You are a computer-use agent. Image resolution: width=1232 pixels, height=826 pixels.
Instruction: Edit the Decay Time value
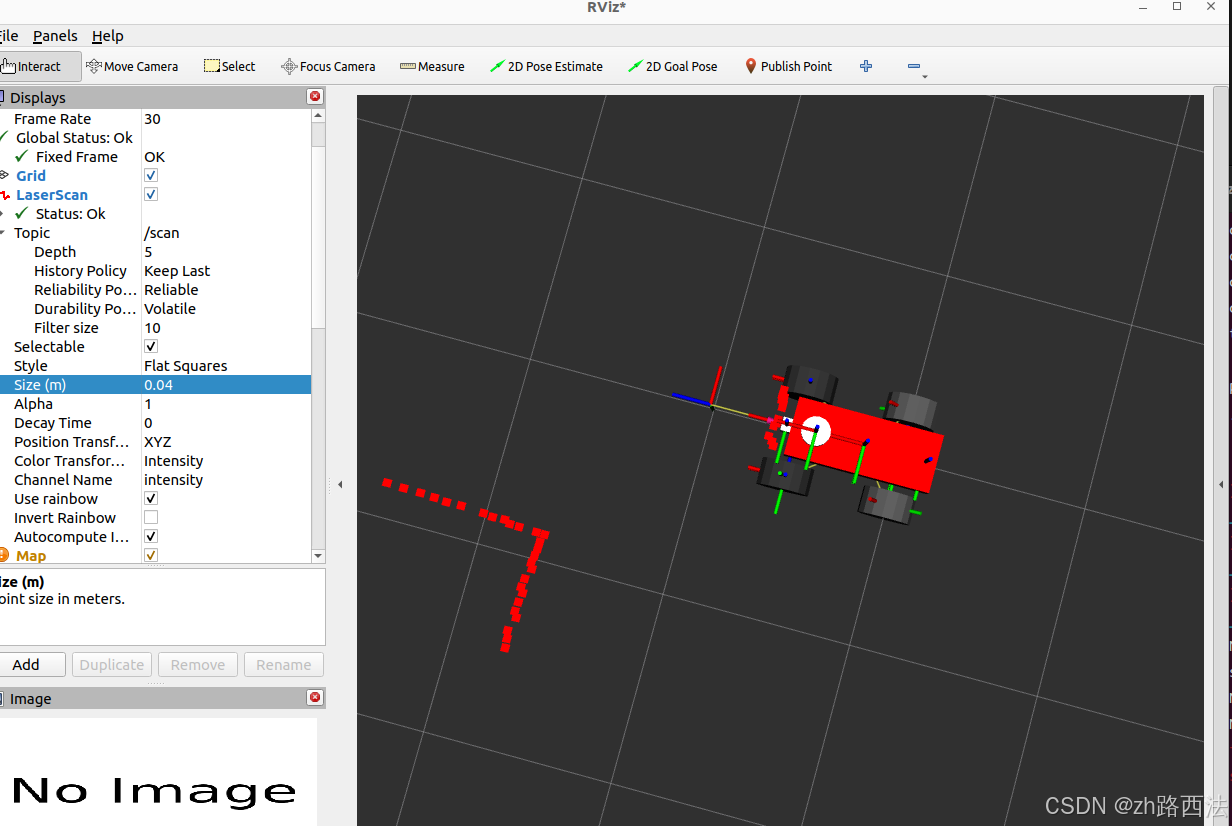(x=226, y=423)
